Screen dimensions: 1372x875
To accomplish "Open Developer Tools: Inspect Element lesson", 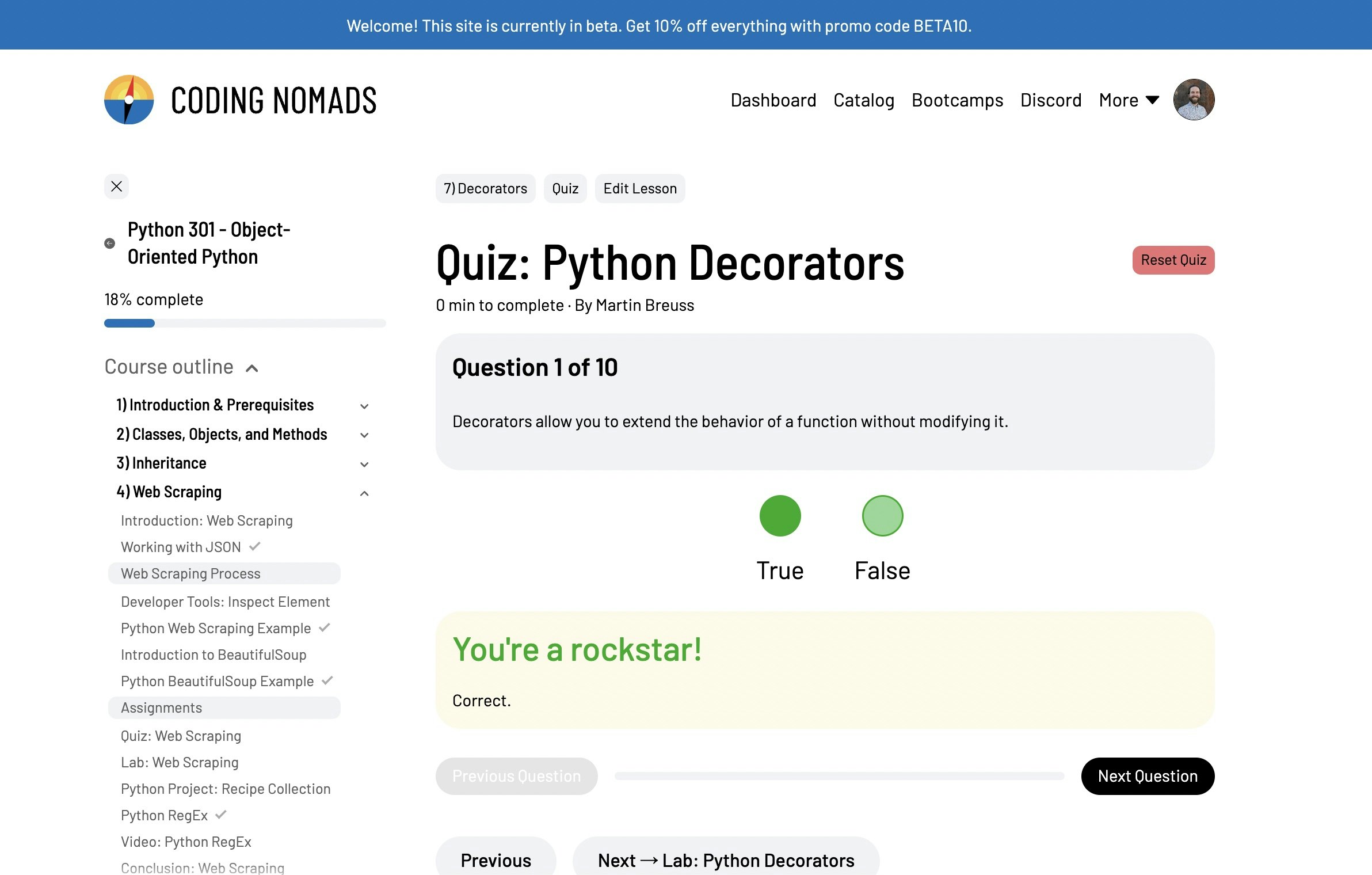I will click(x=225, y=602).
